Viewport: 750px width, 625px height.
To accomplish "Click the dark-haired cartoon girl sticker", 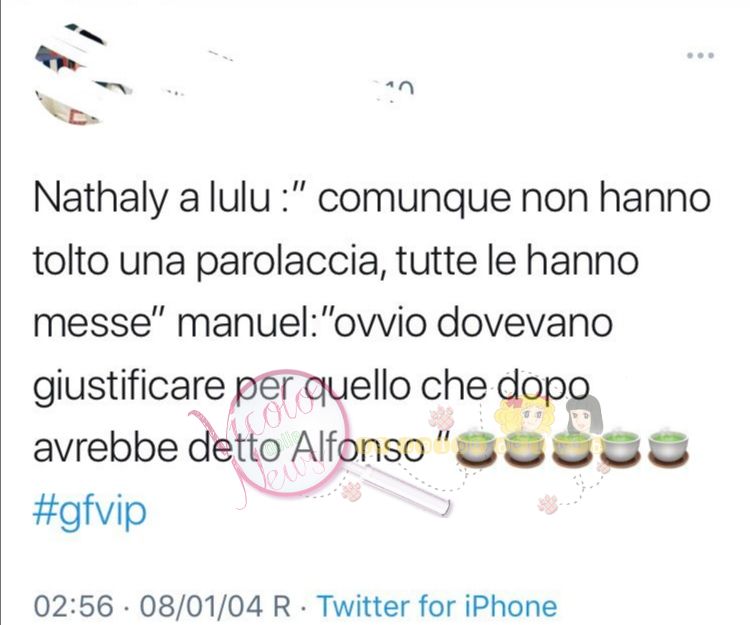I will pos(583,415).
